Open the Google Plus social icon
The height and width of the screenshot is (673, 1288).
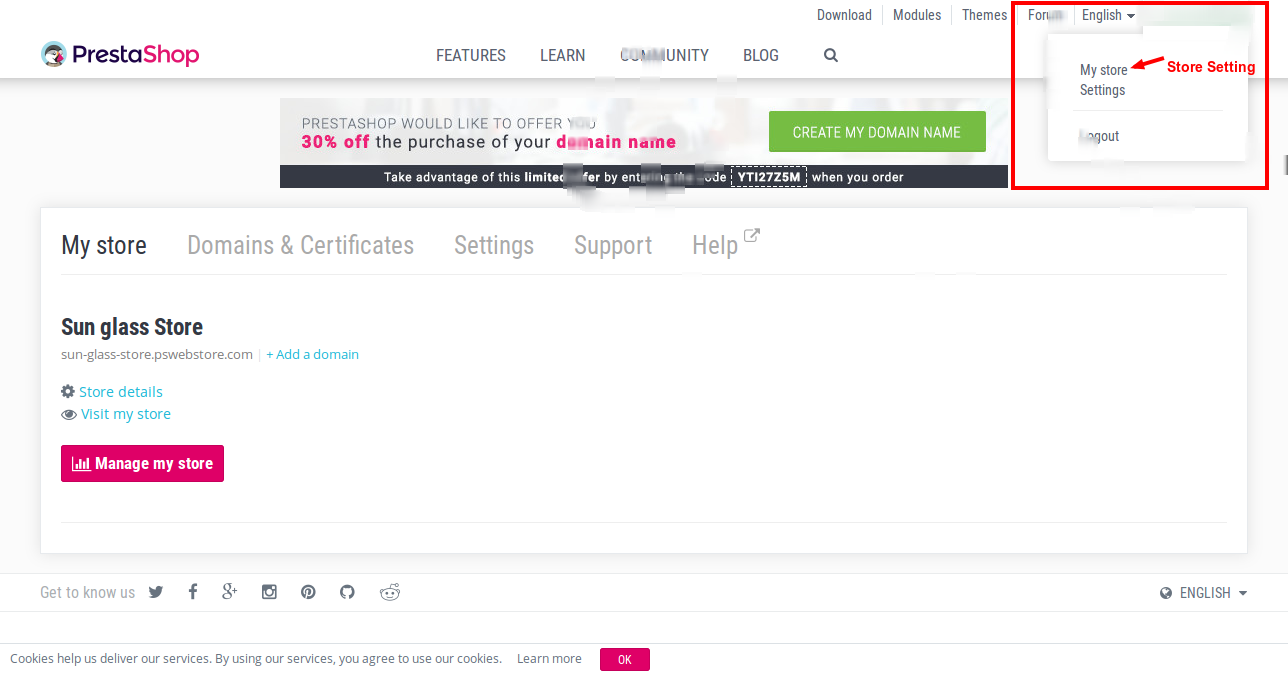[230, 592]
